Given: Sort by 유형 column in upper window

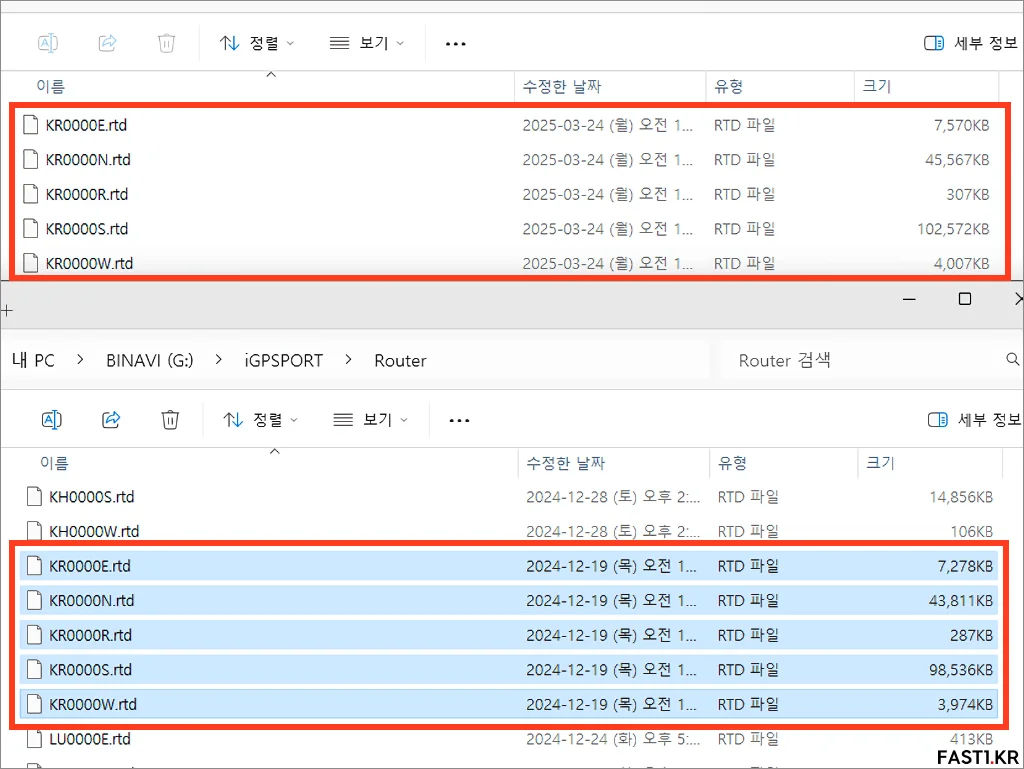Looking at the screenshot, I should pyautogui.click(x=728, y=86).
